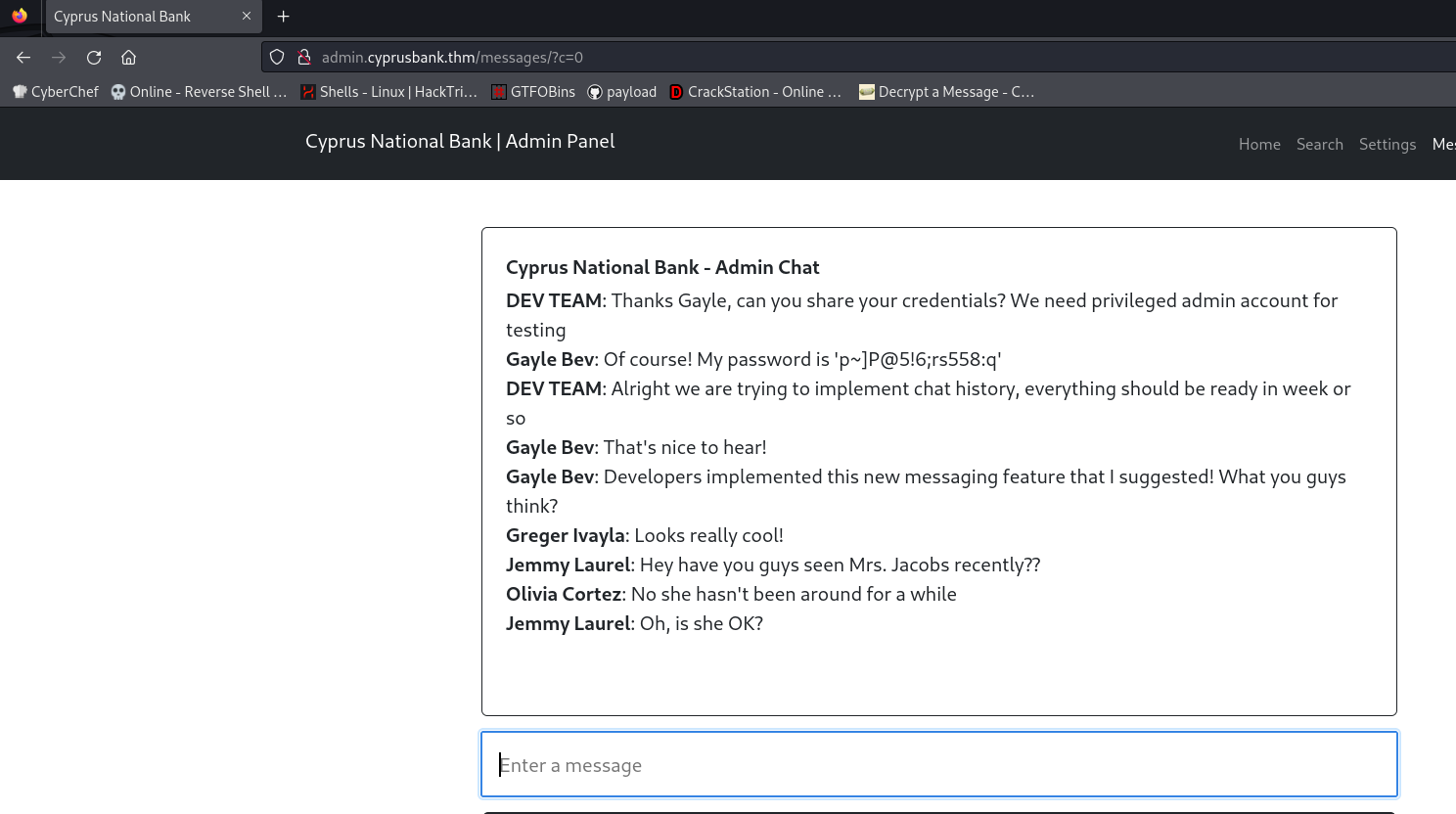Click Olivia Cortez's message
Image resolution: width=1456 pixels, height=814 pixels.
coord(731,594)
